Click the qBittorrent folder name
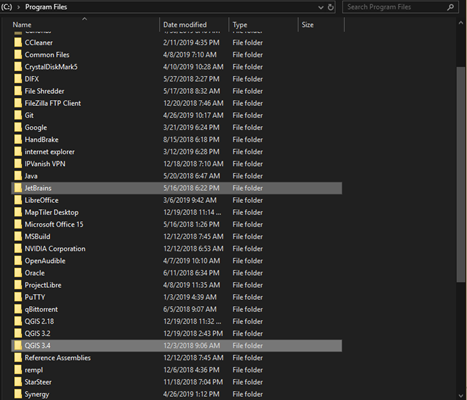This screenshot has width=467, height=400. pos(41,309)
